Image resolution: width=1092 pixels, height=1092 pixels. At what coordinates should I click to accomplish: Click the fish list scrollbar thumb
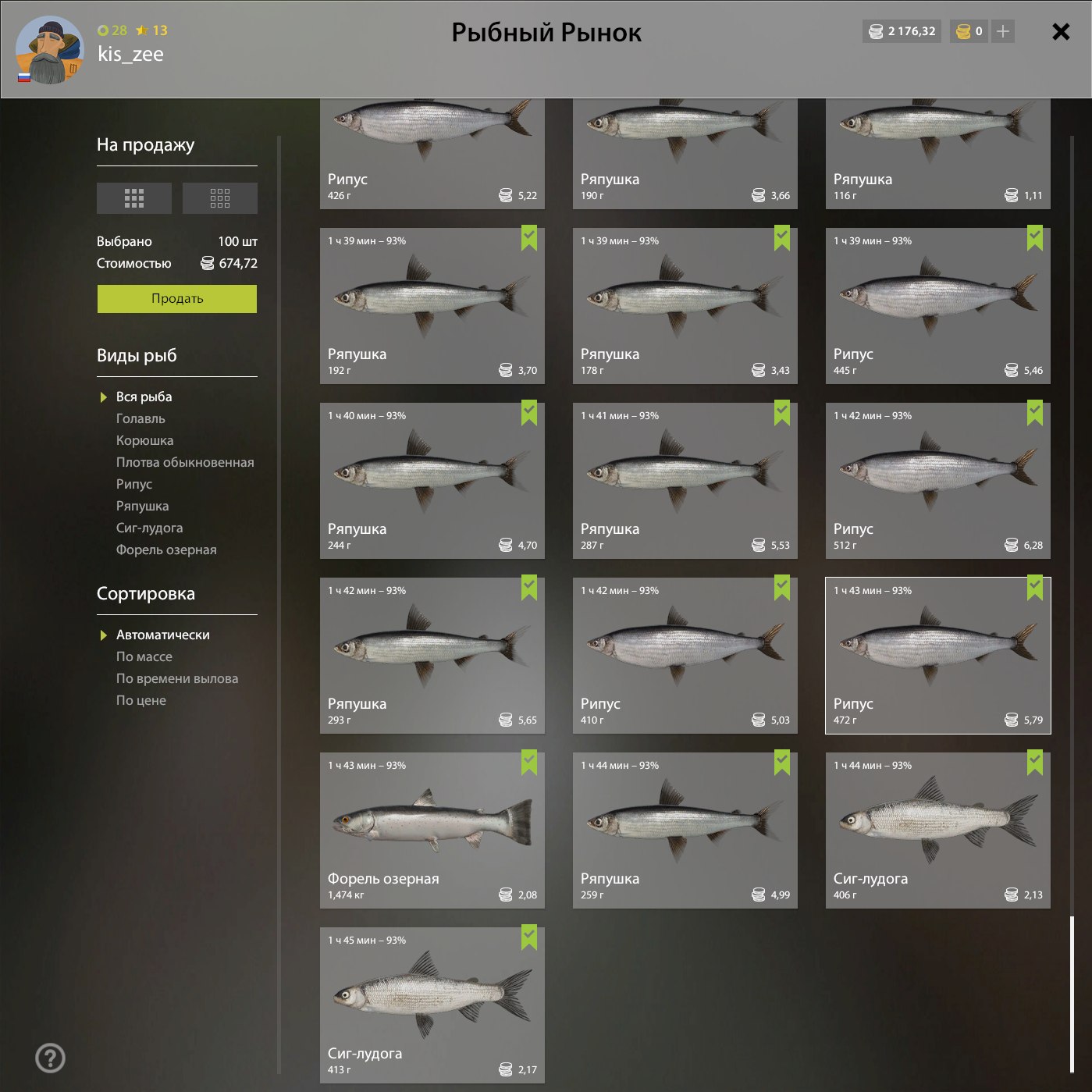tap(1072, 994)
